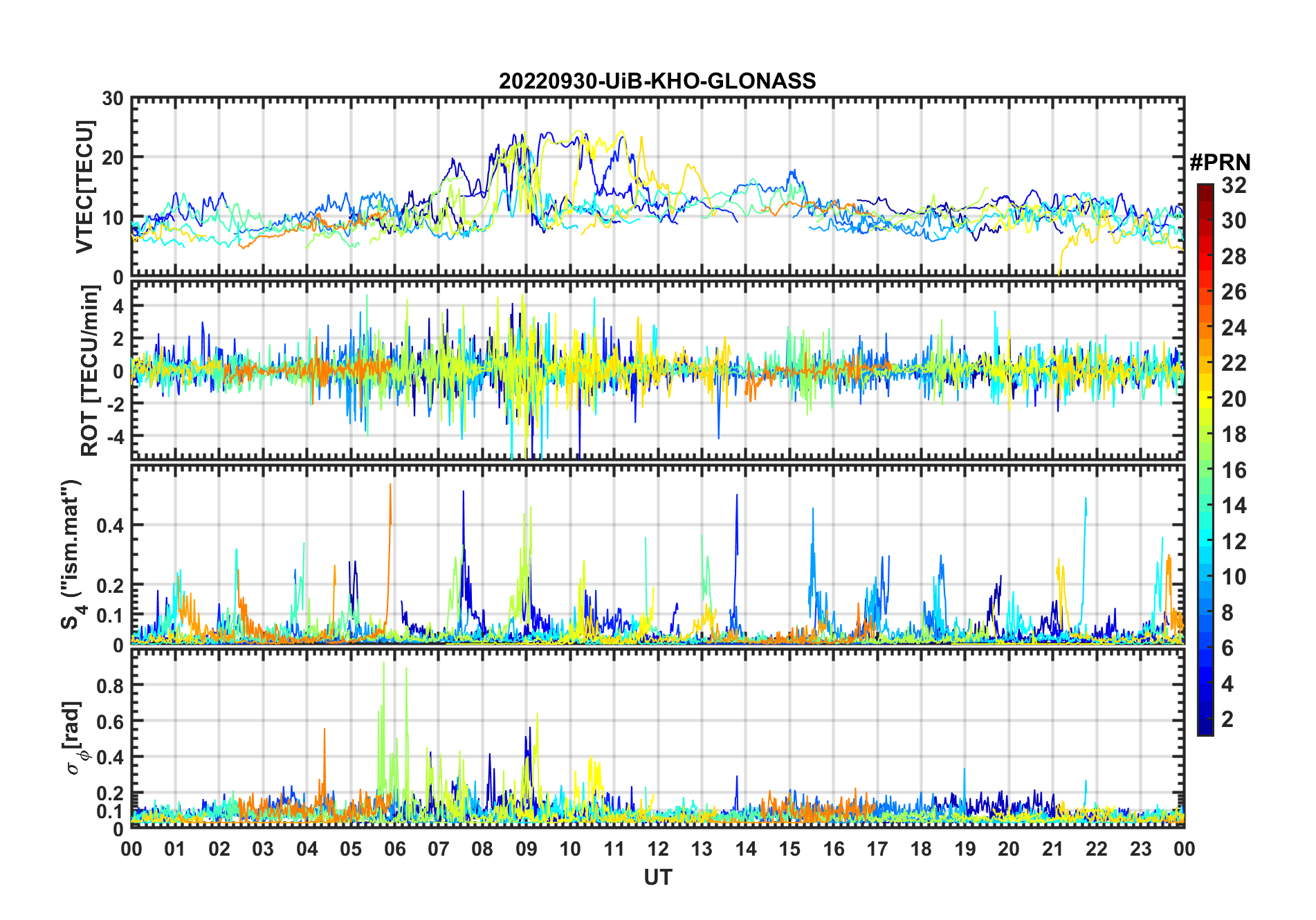Click the plot title 20220930-UiB-KHO-GLONASS
Viewport: 1316px width, 920px height.
point(657,81)
